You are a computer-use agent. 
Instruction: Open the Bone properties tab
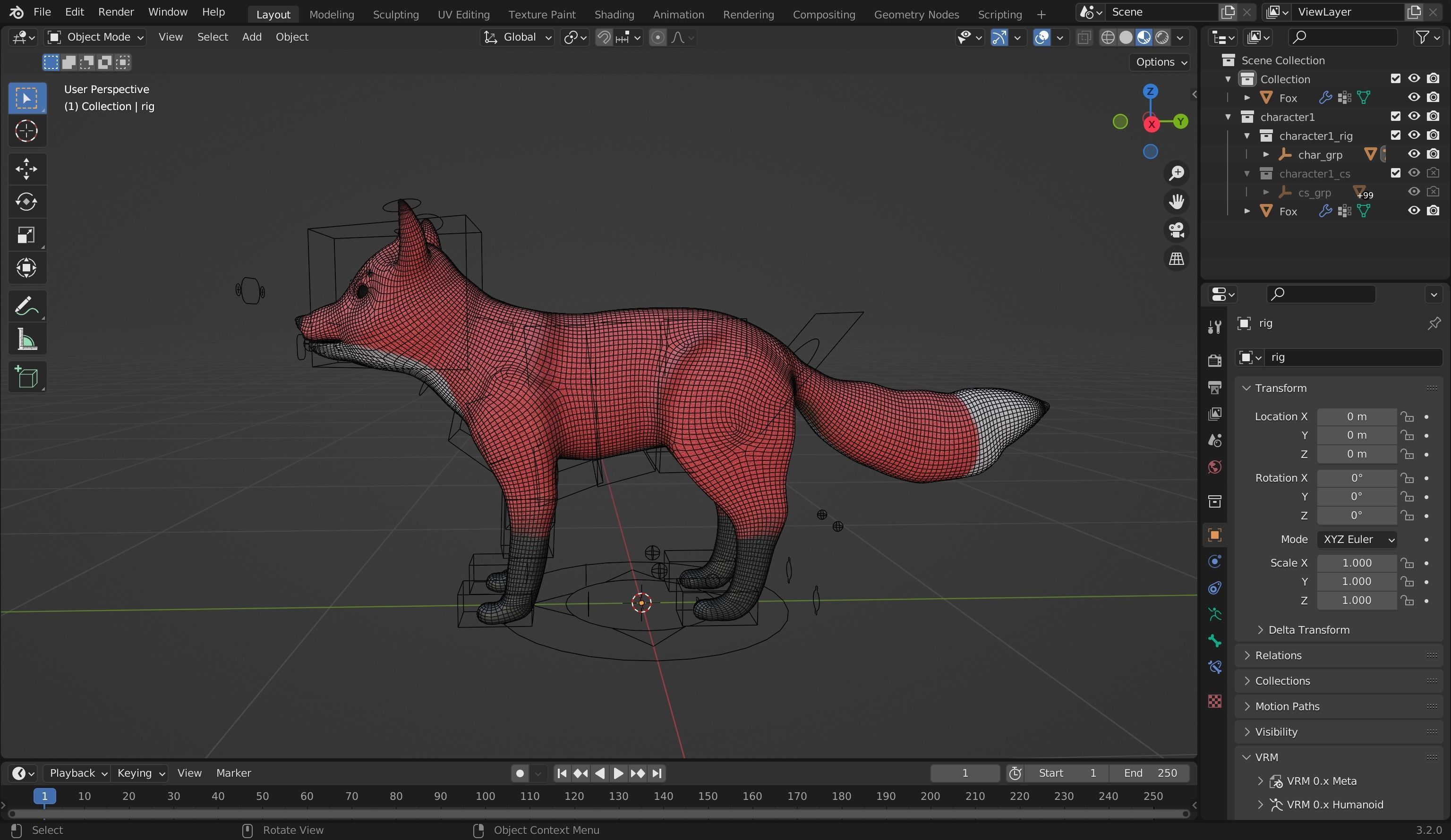tap(1214, 641)
